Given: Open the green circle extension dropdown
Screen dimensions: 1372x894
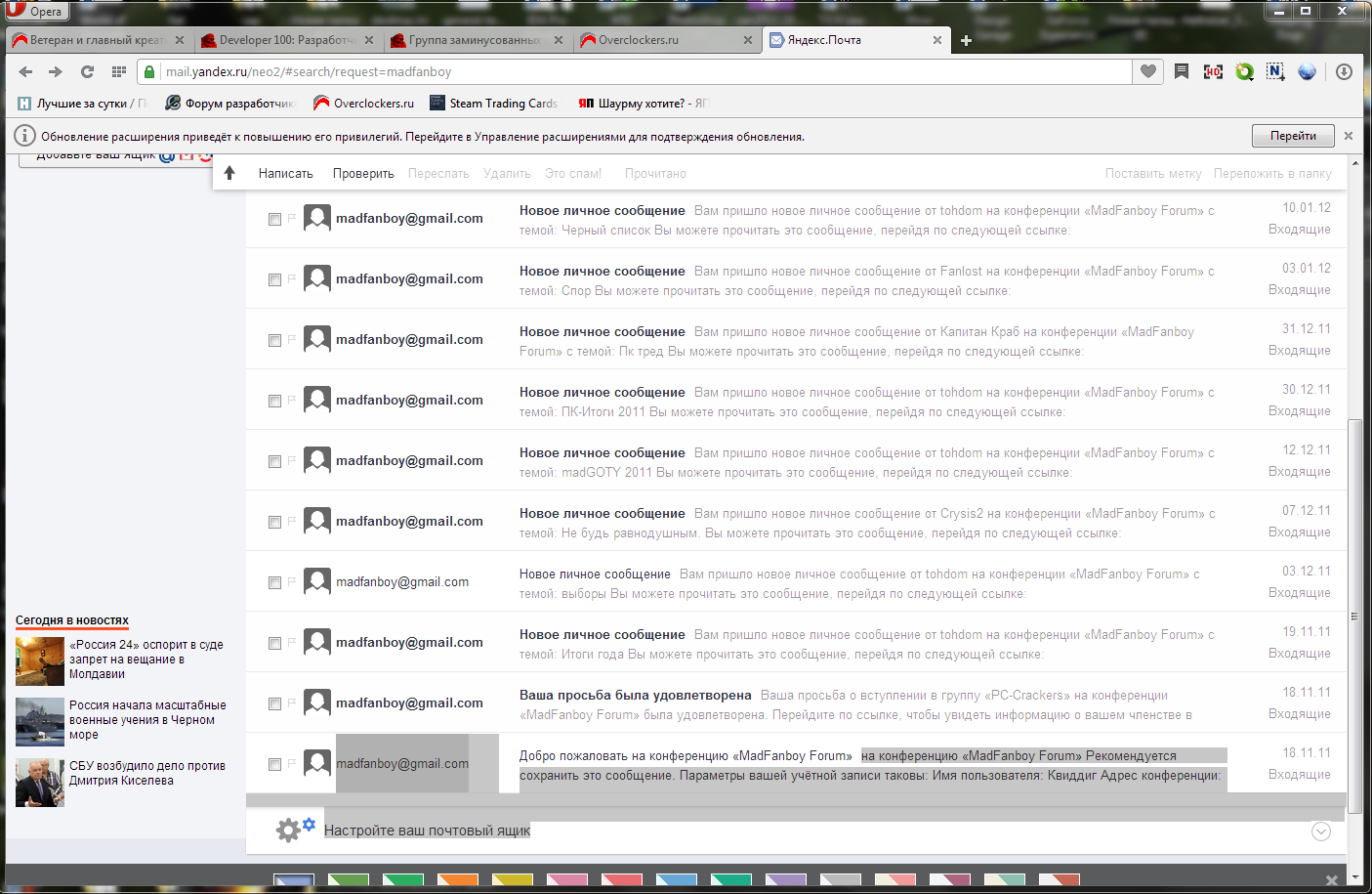Looking at the screenshot, I should click(1244, 71).
